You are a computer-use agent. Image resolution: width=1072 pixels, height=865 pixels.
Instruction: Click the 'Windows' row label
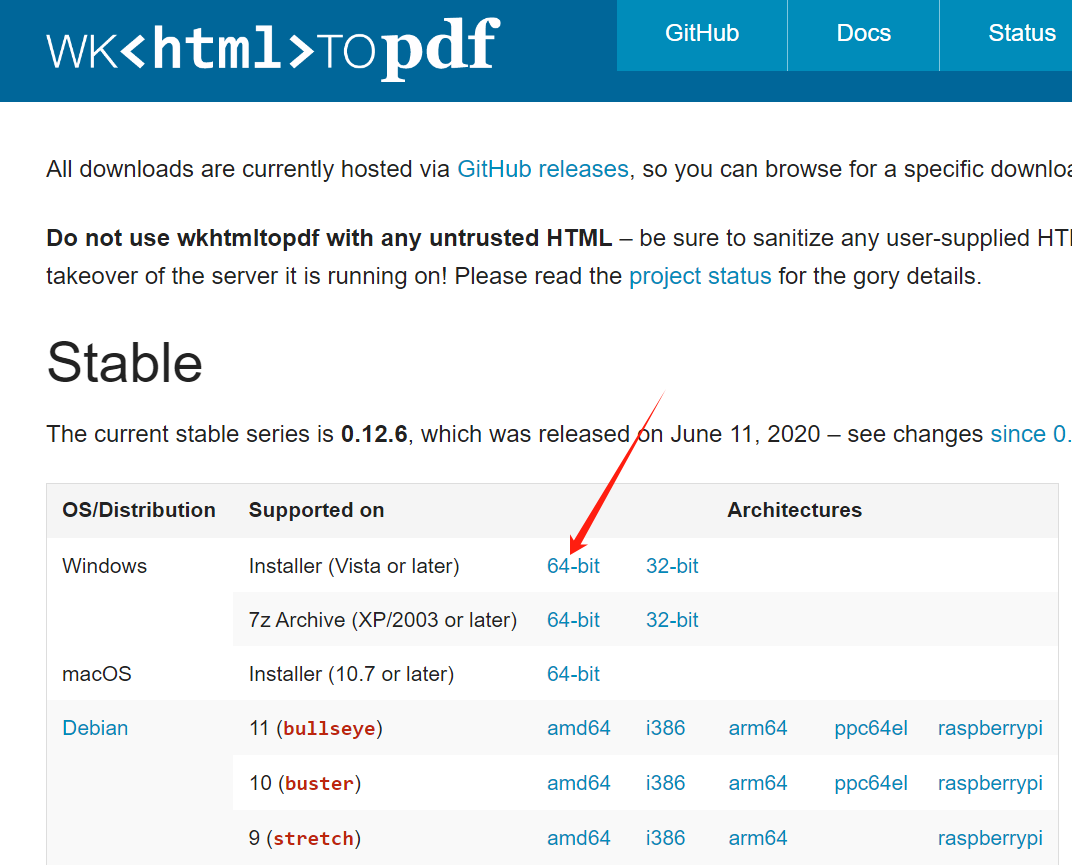click(x=105, y=566)
